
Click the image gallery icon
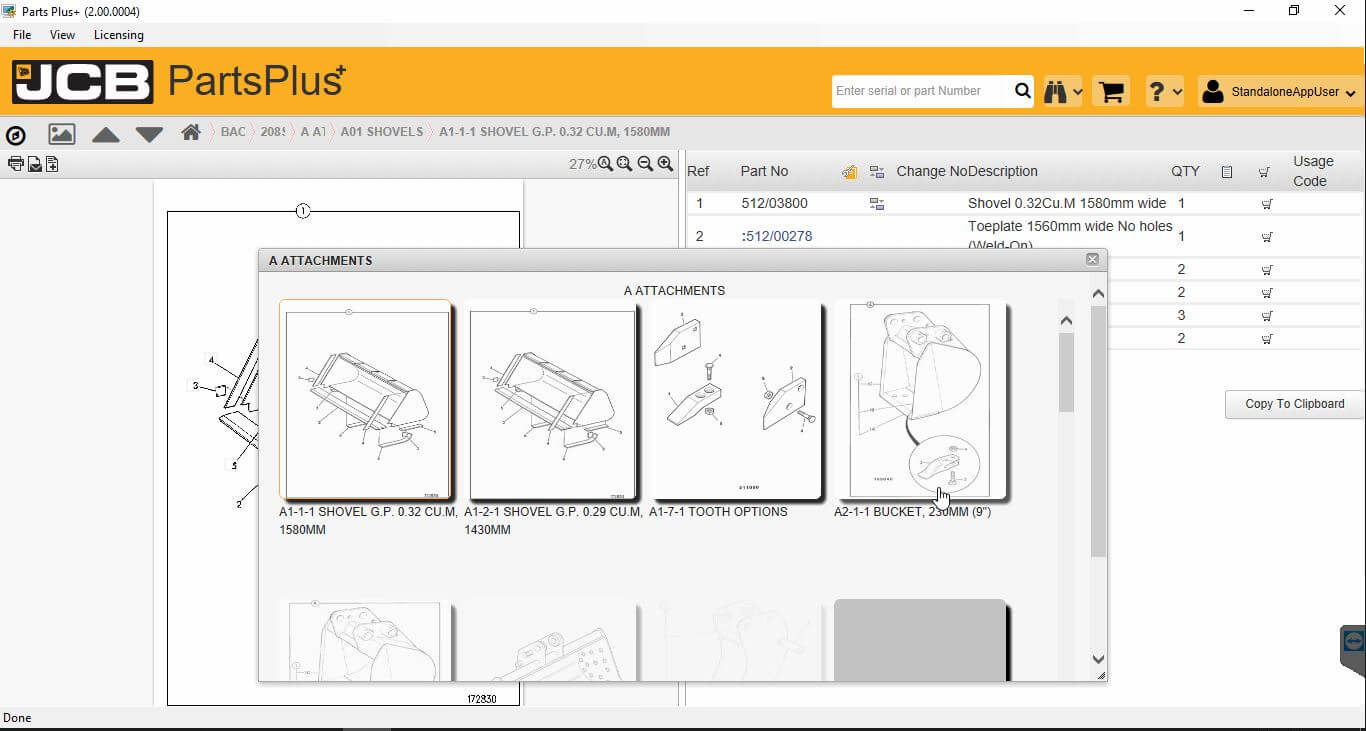tap(62, 133)
